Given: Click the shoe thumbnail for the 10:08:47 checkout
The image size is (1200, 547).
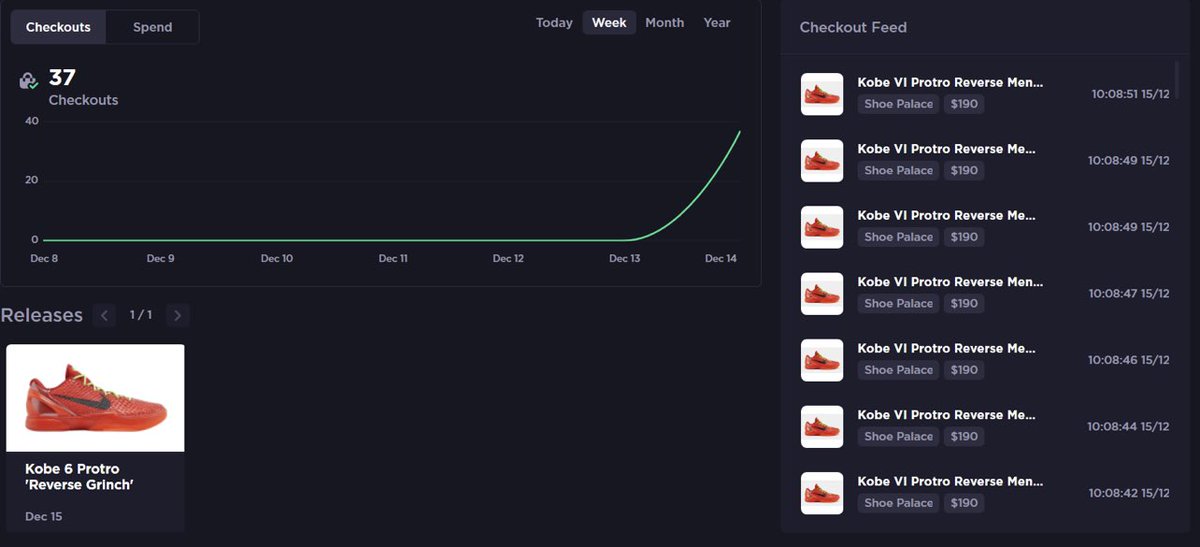Looking at the screenshot, I should pos(822,293).
